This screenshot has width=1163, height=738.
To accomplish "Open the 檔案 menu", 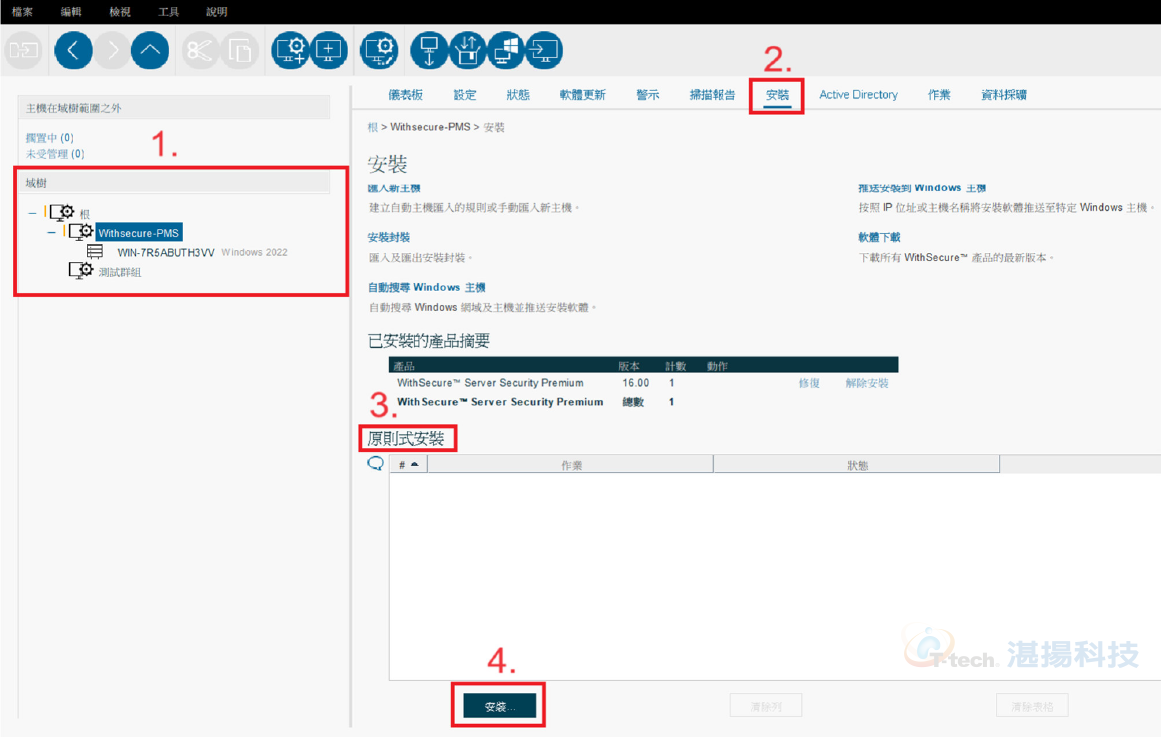I will [x=22, y=11].
